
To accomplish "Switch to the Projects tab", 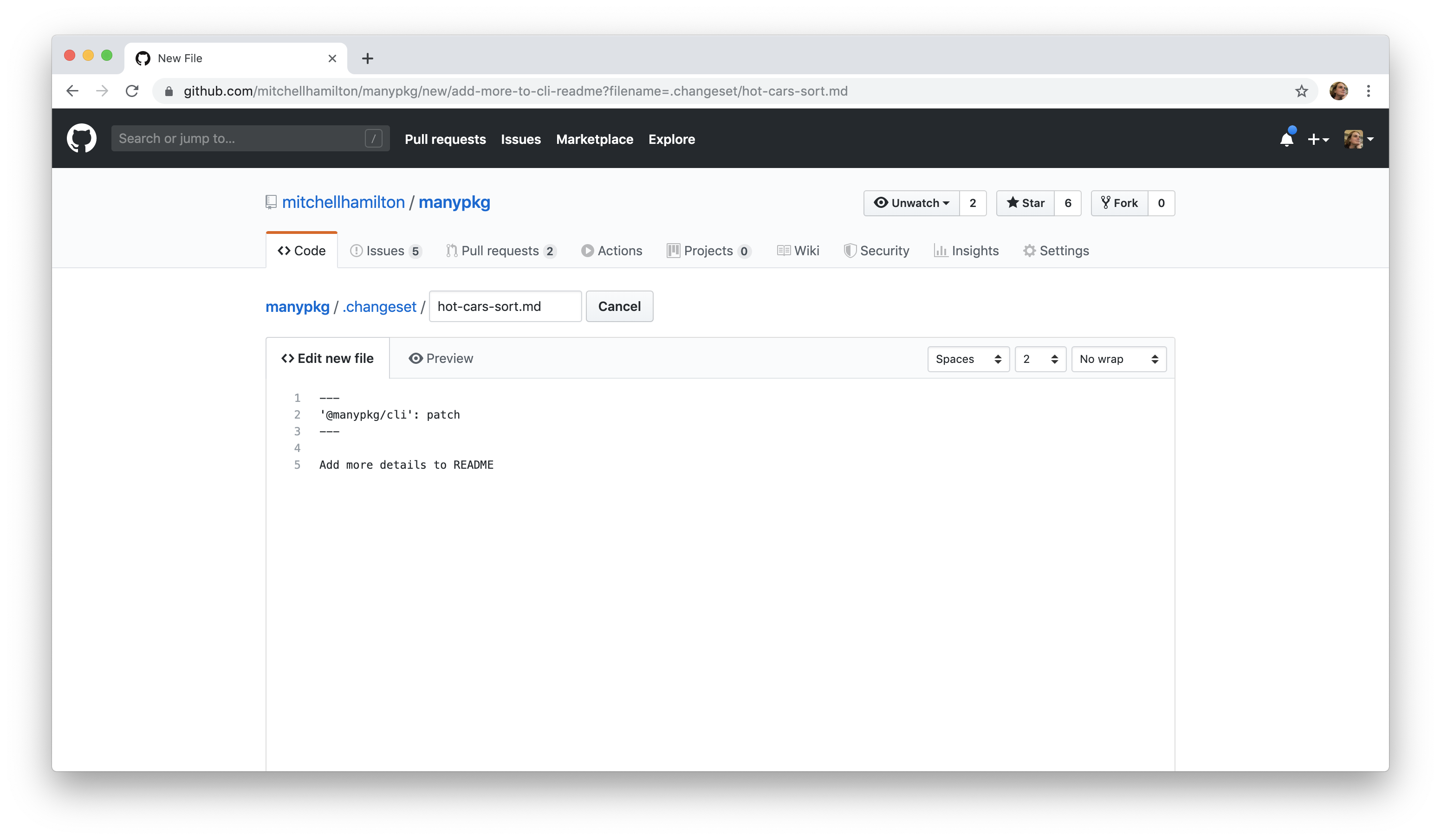I will [708, 251].
